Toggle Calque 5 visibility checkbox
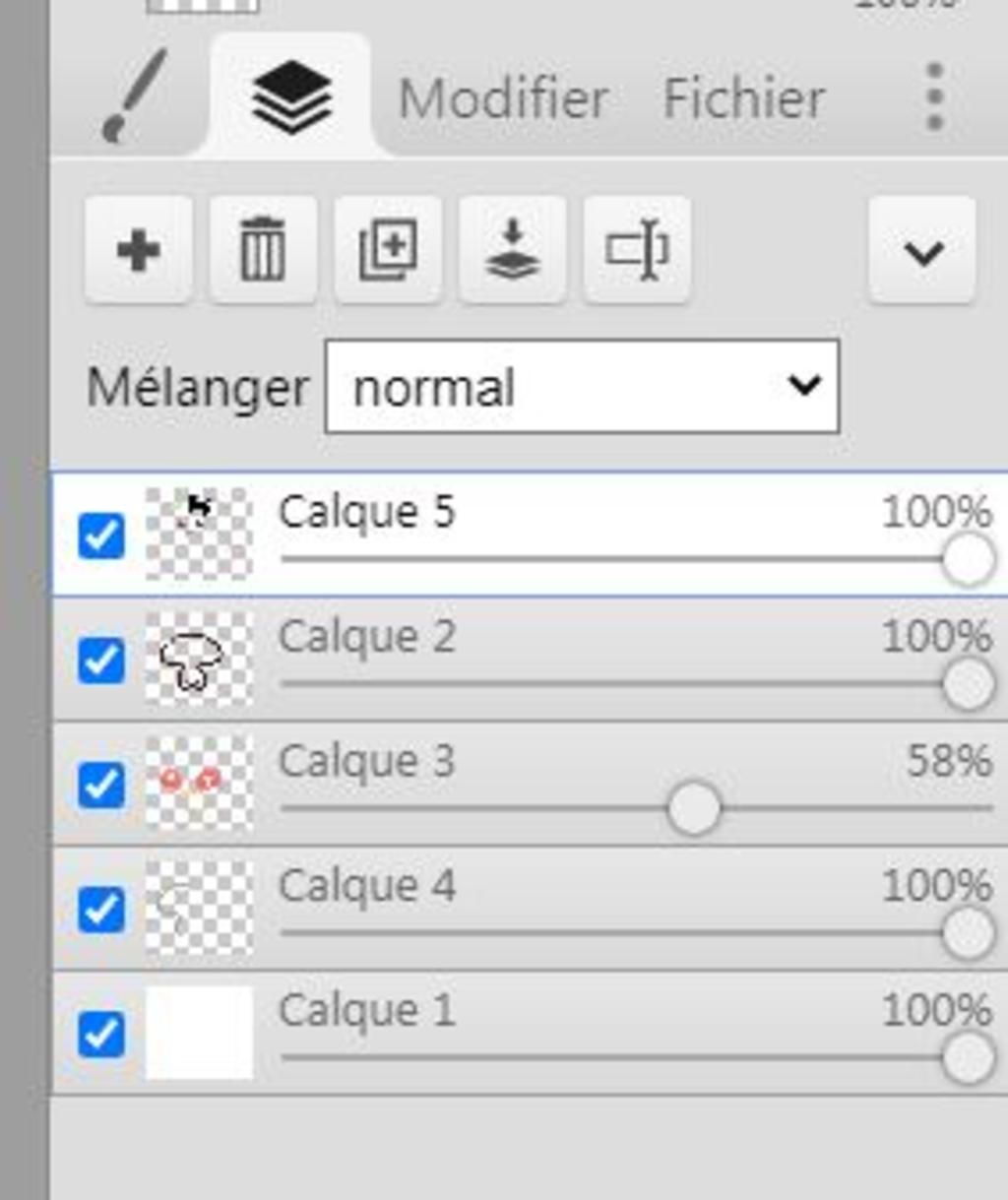Screen dimensions: 1008x1200 (x=101, y=537)
